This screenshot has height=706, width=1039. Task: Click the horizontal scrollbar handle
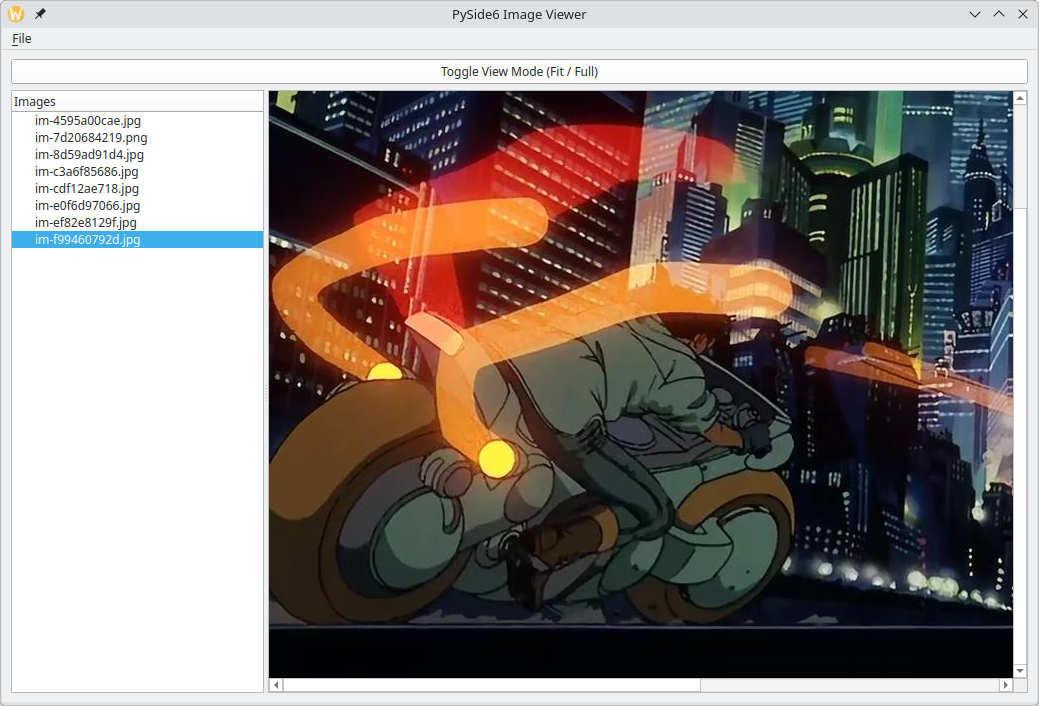coord(492,685)
